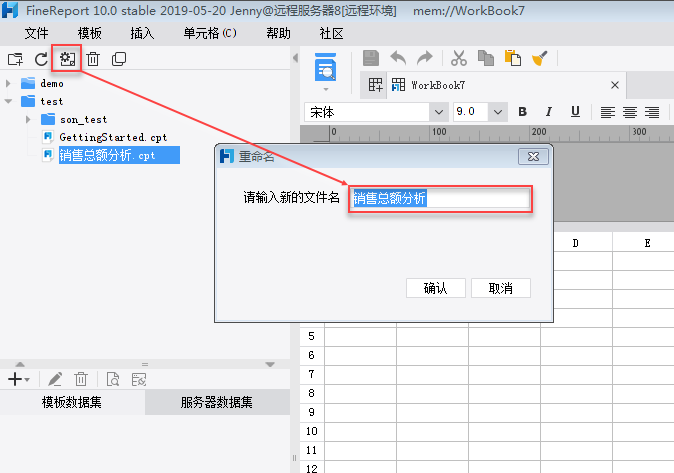Open the 社区 menu
This screenshot has width=674, height=473.
(331, 34)
